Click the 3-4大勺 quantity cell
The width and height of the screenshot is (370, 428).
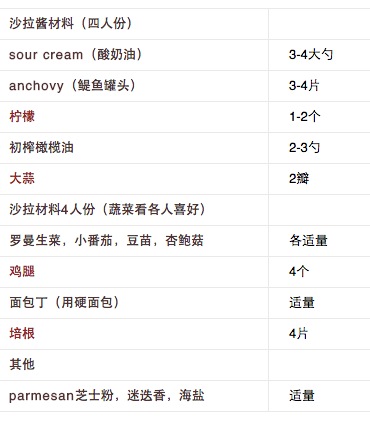pyautogui.click(x=319, y=55)
